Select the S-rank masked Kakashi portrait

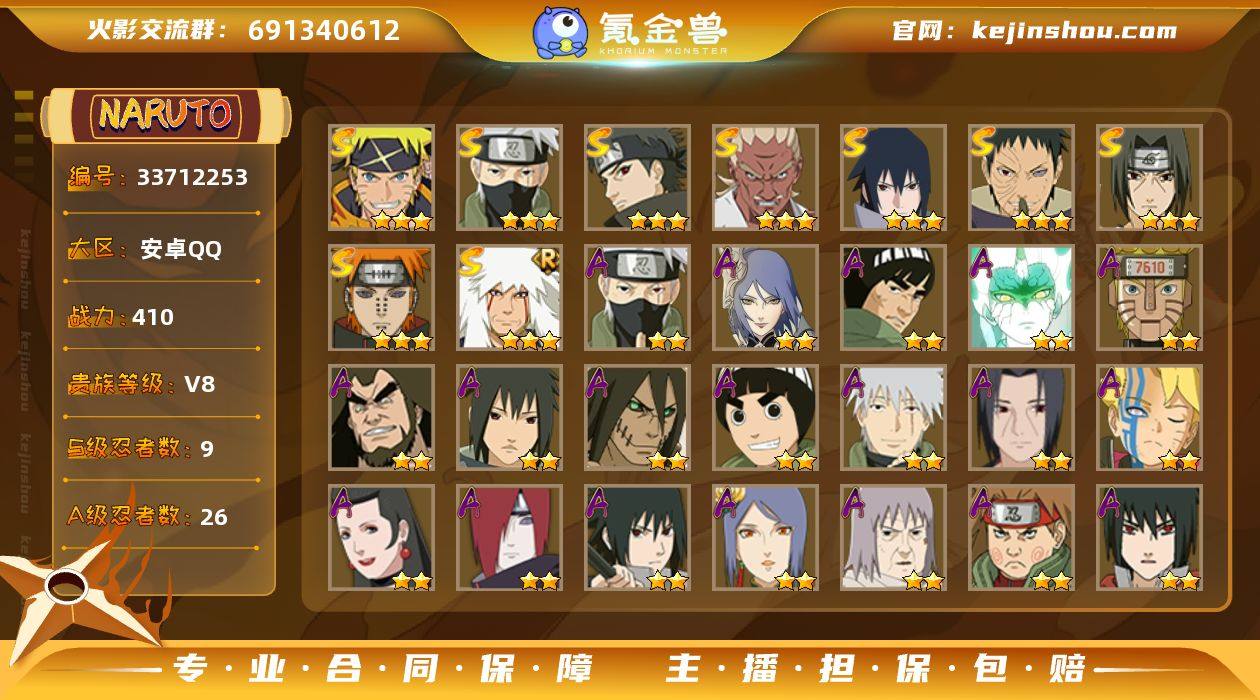tap(509, 178)
